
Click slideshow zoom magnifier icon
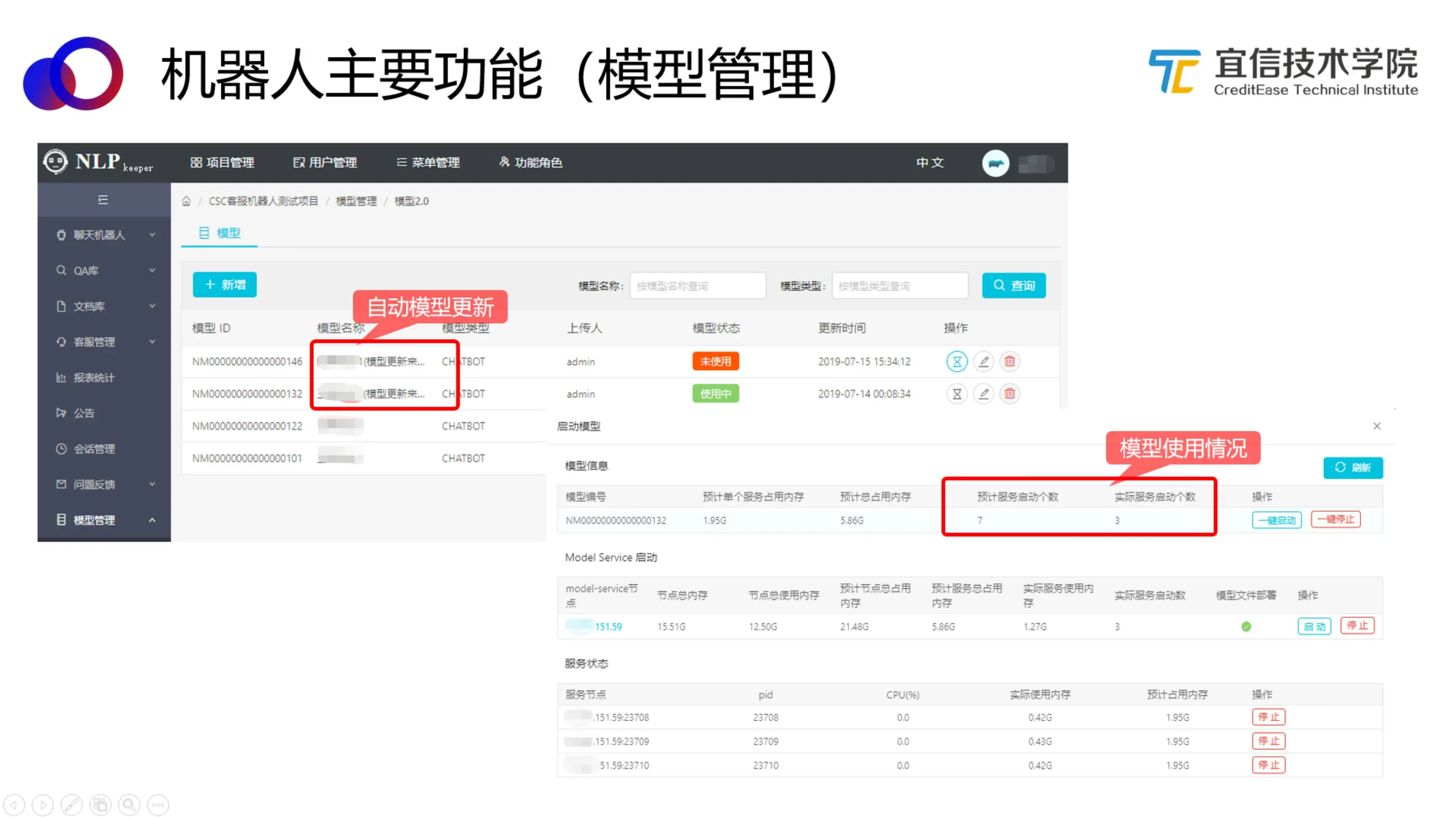[130, 804]
